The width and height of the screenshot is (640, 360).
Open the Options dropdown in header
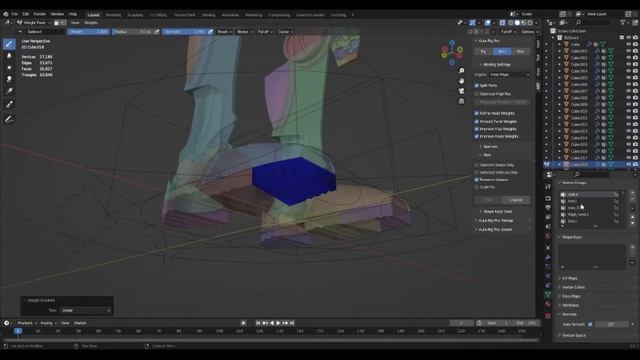(529, 31)
